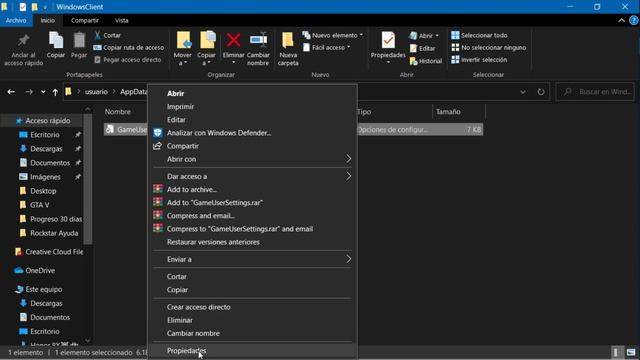Screen dimensions: 640x360
Task: Open the blue Help question mark icon
Action: [x=634, y=20]
